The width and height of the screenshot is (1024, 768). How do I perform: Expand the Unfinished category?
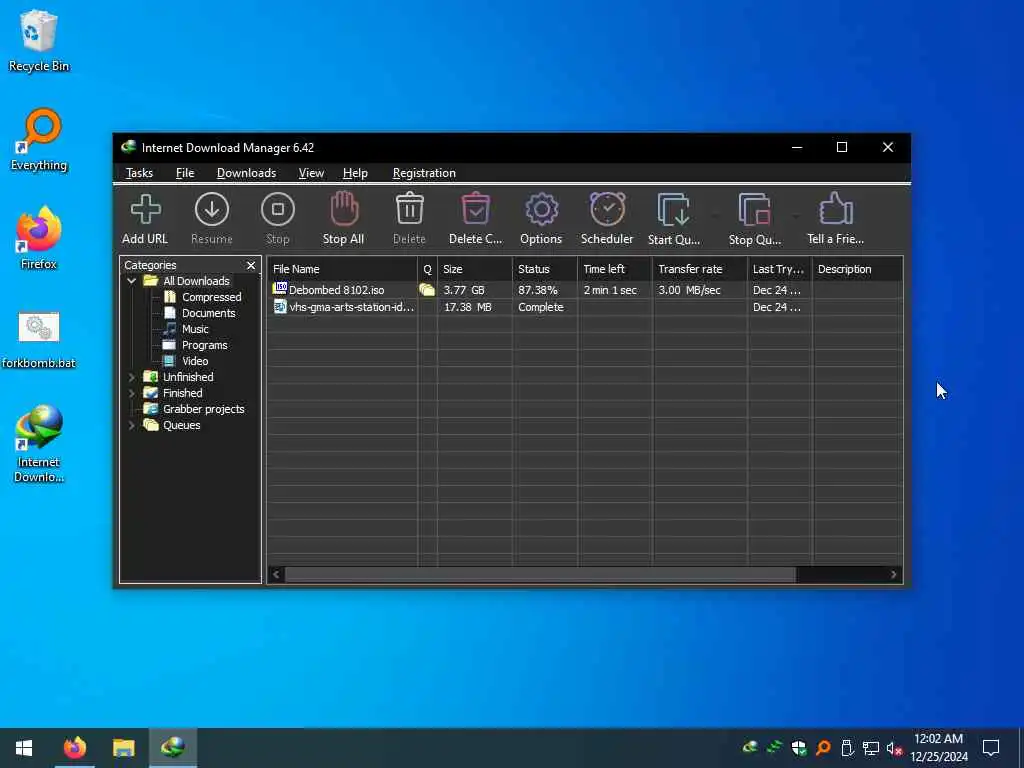[x=131, y=377]
